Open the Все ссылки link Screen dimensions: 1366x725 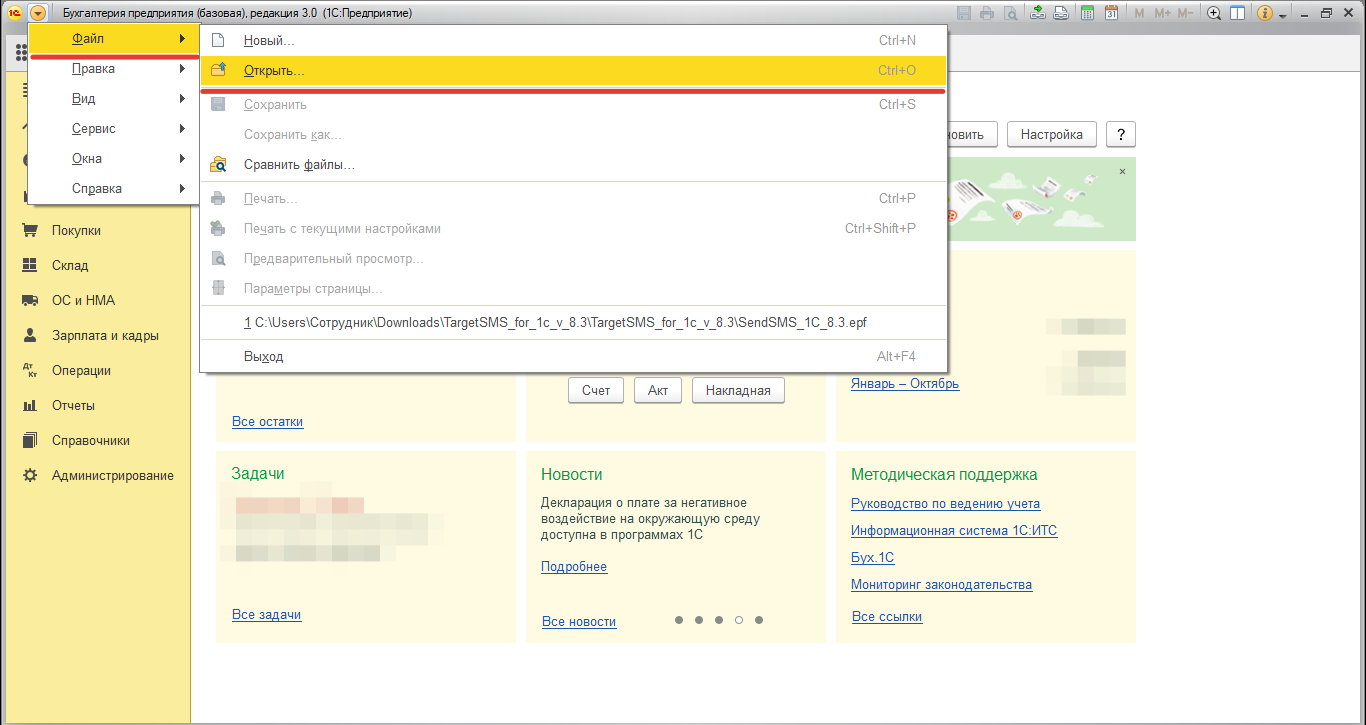(x=887, y=617)
